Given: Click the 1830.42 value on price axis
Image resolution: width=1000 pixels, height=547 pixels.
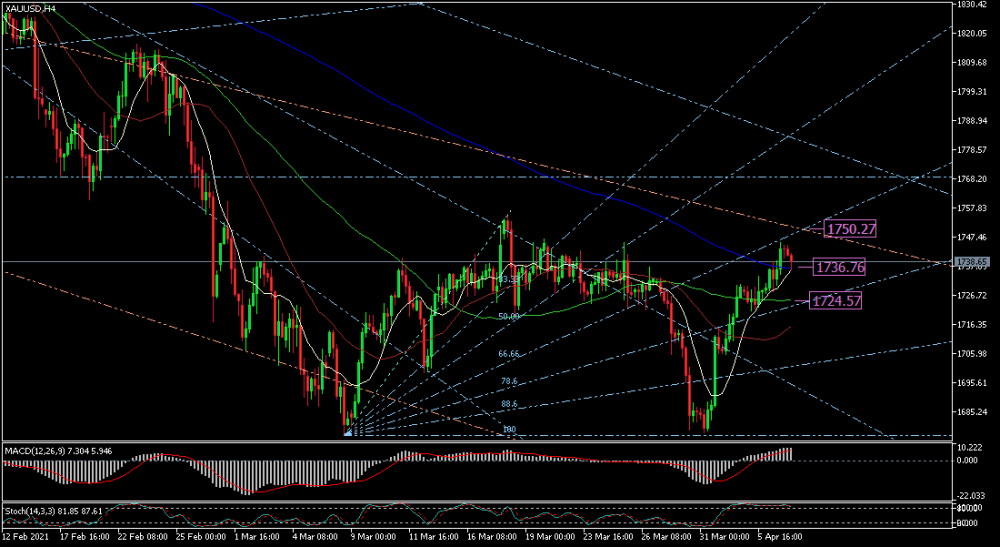Looking at the screenshot, I should tap(970, 5).
